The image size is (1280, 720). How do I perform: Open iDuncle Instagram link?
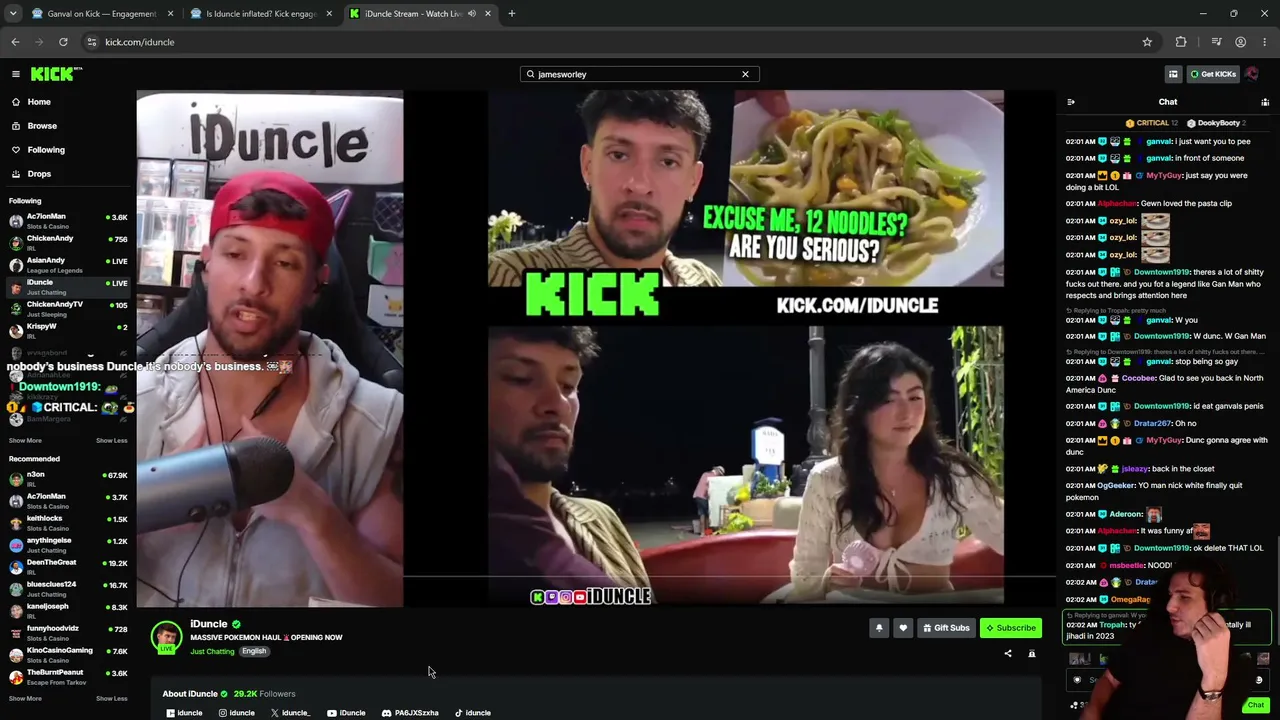(237, 713)
